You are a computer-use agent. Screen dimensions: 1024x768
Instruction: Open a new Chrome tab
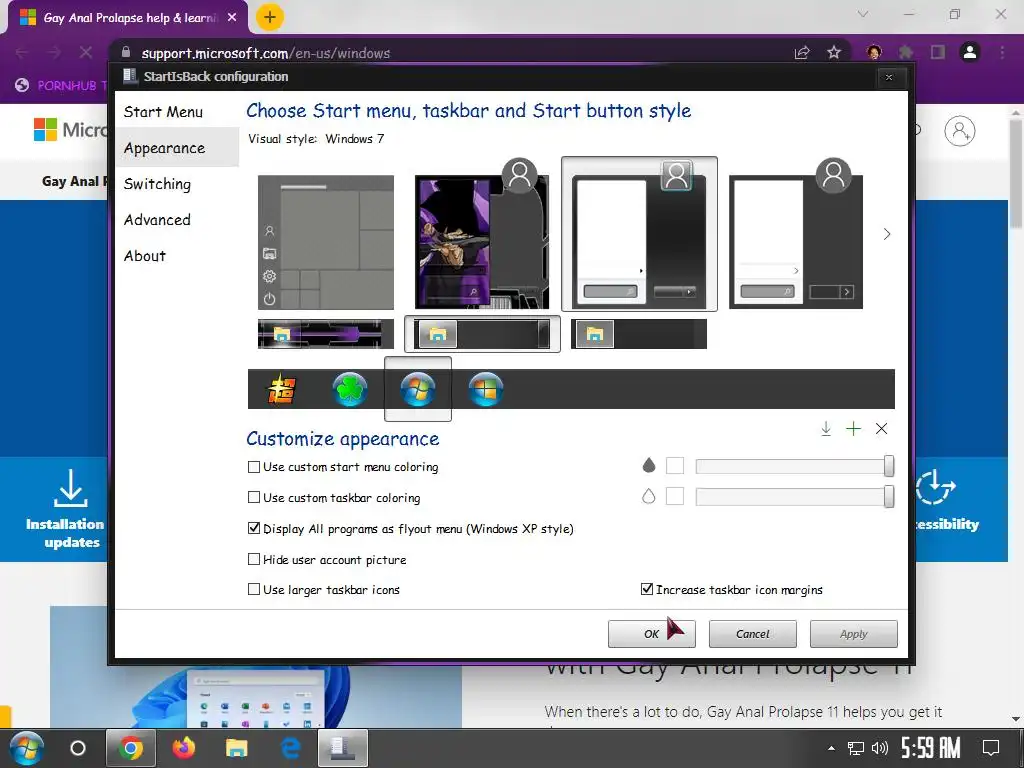point(270,17)
